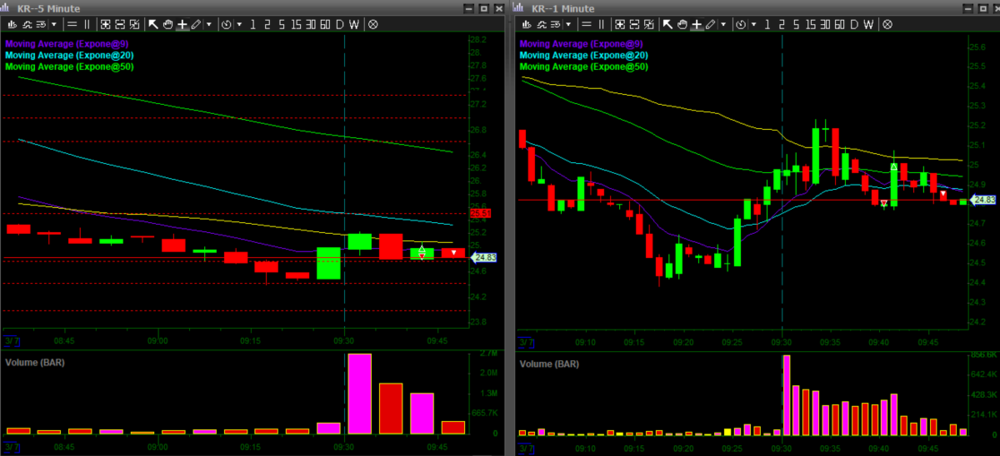1000x456 pixels.
Task: Click the KR--1 Minute window title
Action: 565,8
